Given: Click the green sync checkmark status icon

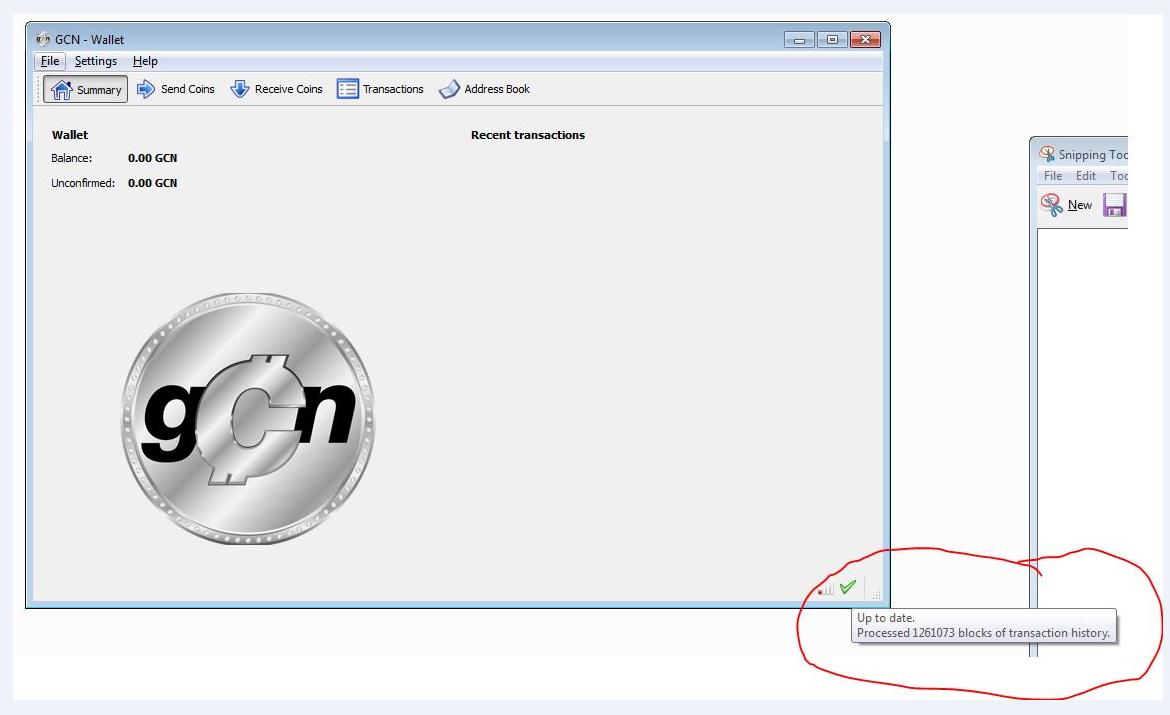Looking at the screenshot, I should point(848,587).
